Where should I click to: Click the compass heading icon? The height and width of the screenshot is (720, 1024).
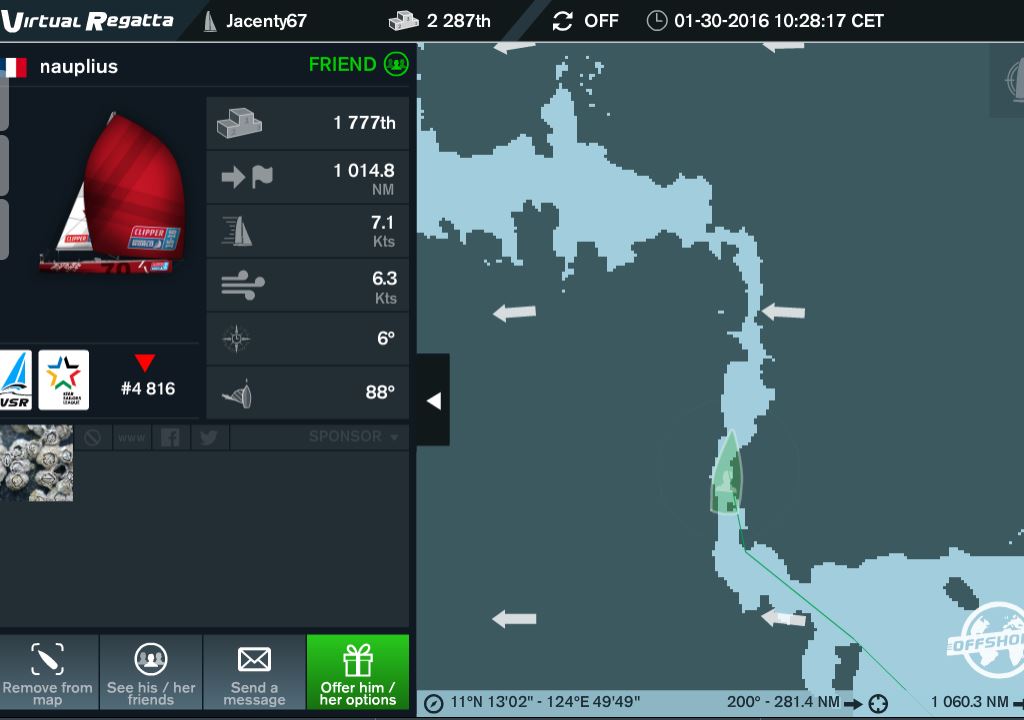coord(236,338)
